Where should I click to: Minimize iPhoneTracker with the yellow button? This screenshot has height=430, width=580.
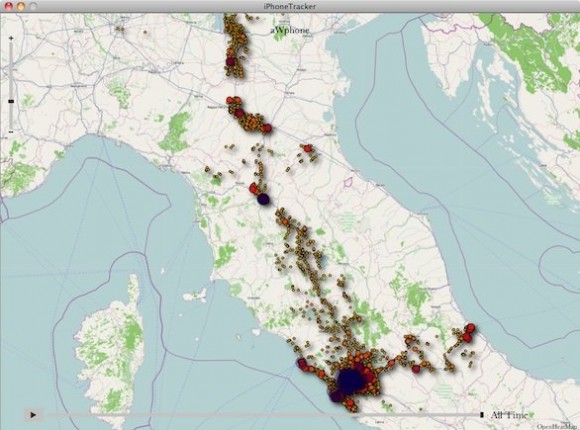coord(21,6)
